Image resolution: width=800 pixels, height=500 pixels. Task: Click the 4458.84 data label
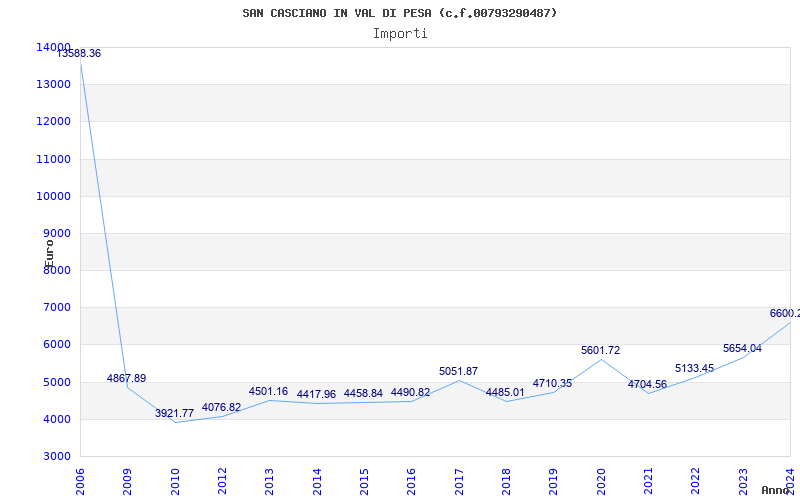click(363, 393)
